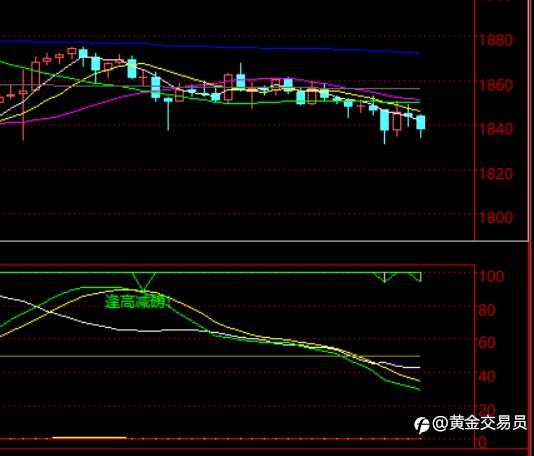Click the 60 indicator axis label
Viewport: 534px width, 456px height.
[487, 343]
